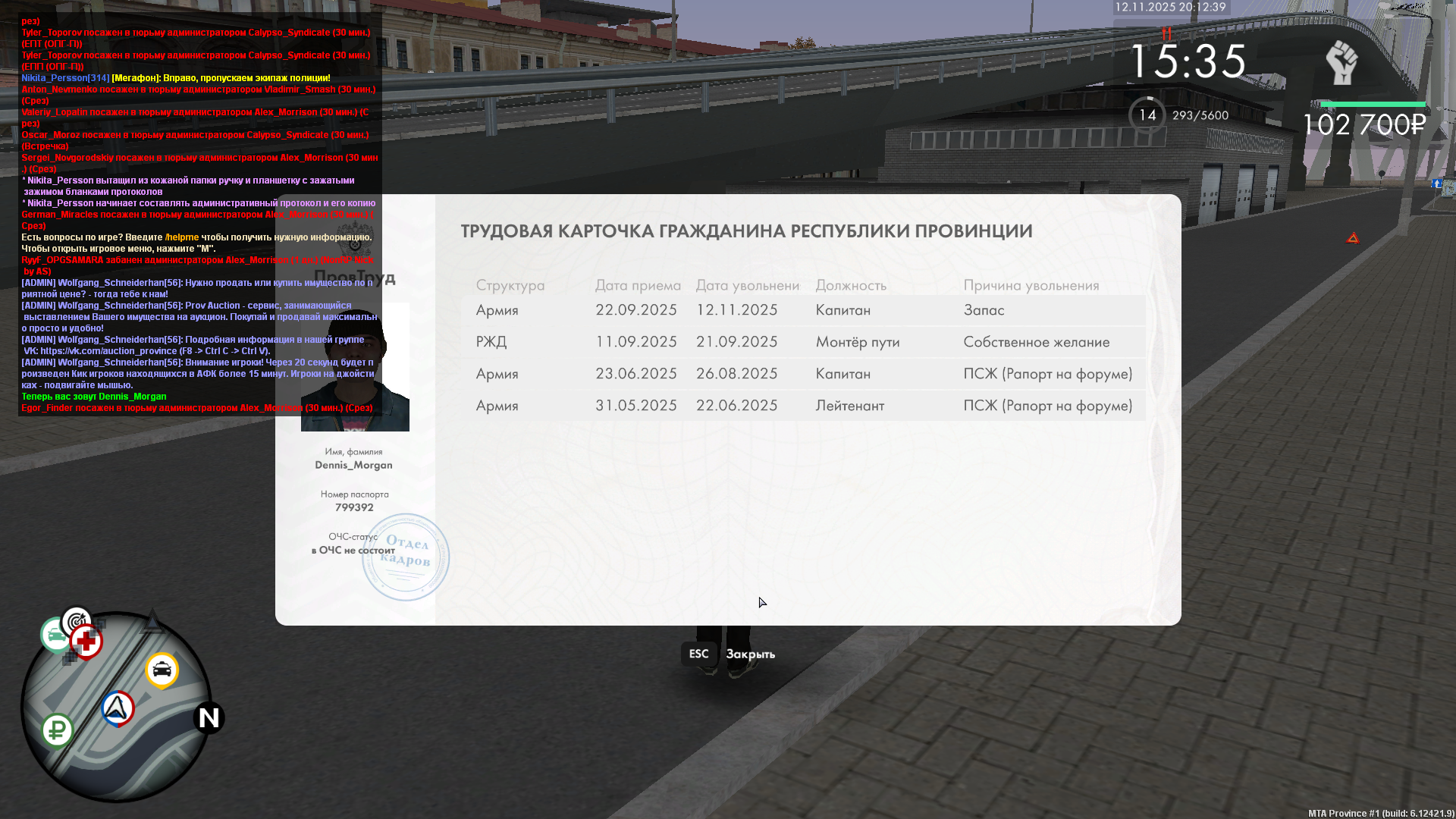
Task: Select the РЖД employment row
Action: 802,342
